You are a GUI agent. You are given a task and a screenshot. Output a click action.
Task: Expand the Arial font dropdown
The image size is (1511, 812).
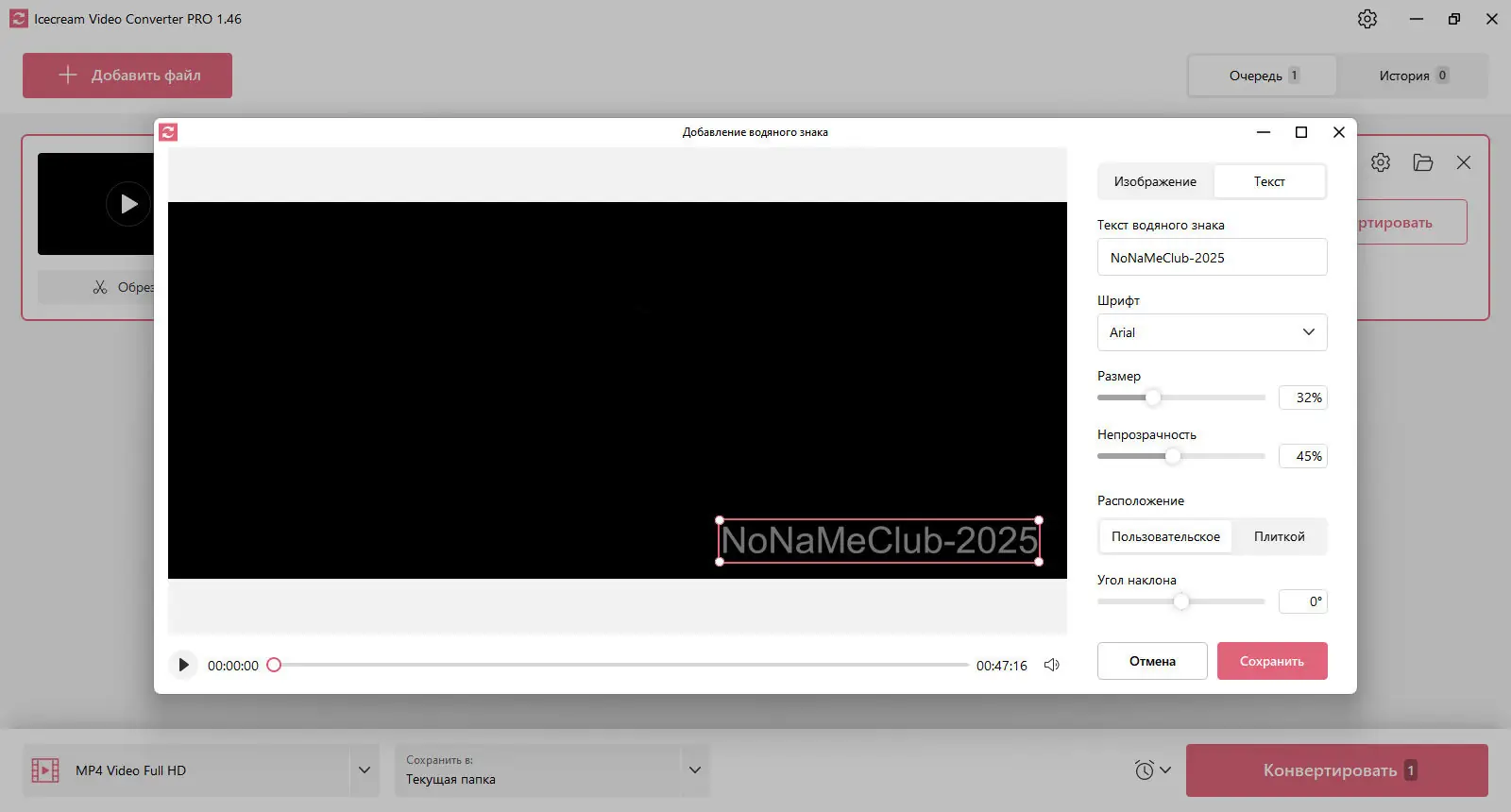coord(1213,332)
